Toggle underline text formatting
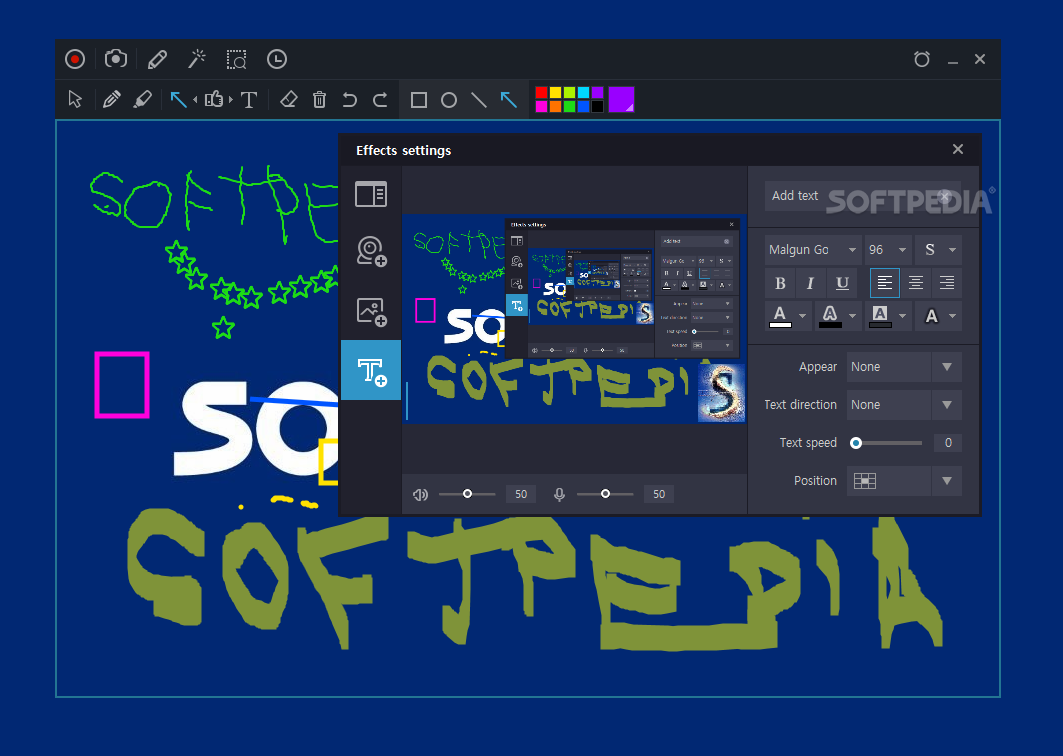The width and height of the screenshot is (1063, 756). coord(842,283)
